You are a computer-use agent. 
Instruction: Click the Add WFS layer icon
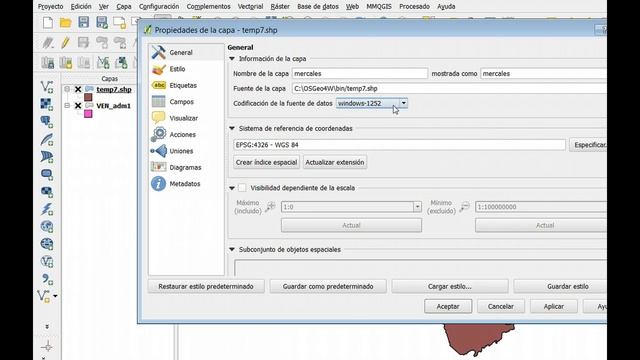[x=47, y=261]
